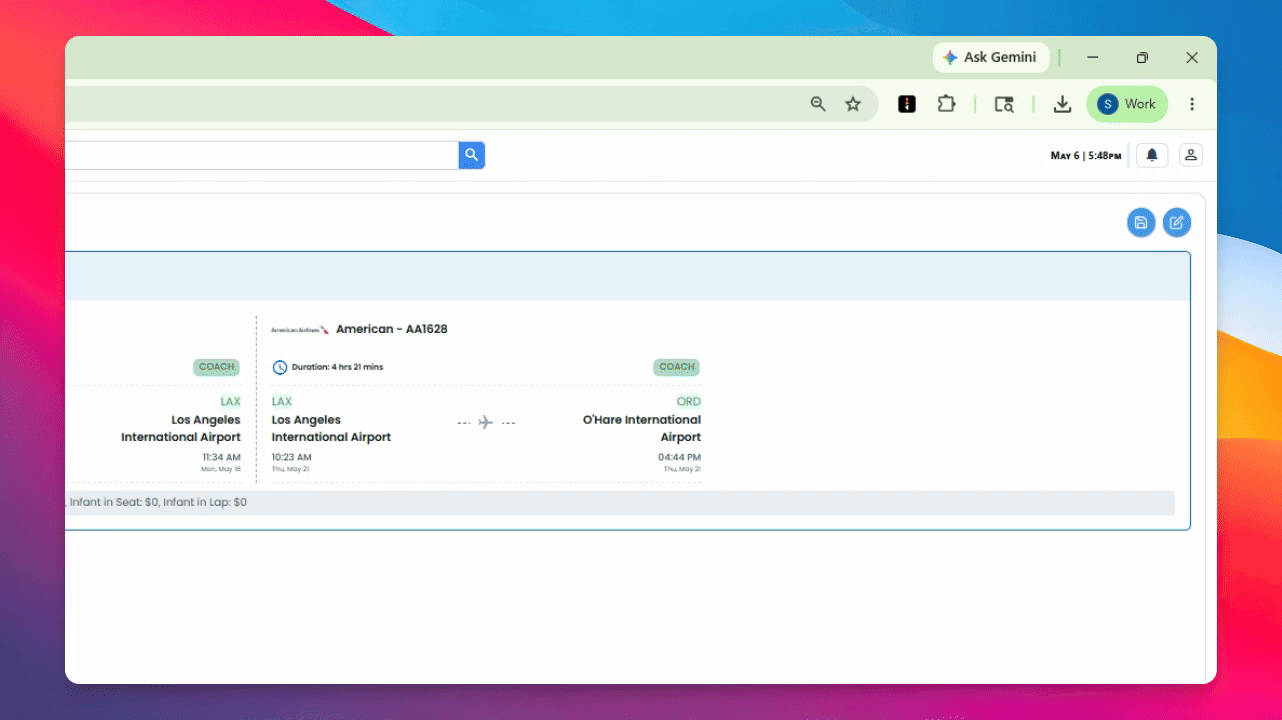Click the blue edit pencil icon
The height and width of the screenshot is (720, 1282).
(x=1177, y=223)
